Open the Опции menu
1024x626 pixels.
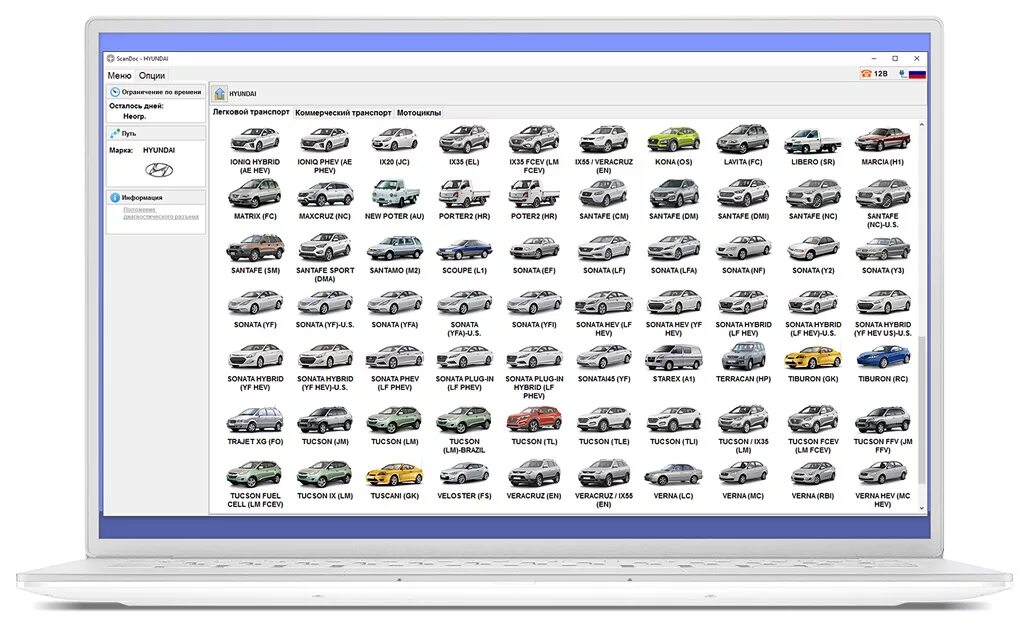pos(152,76)
